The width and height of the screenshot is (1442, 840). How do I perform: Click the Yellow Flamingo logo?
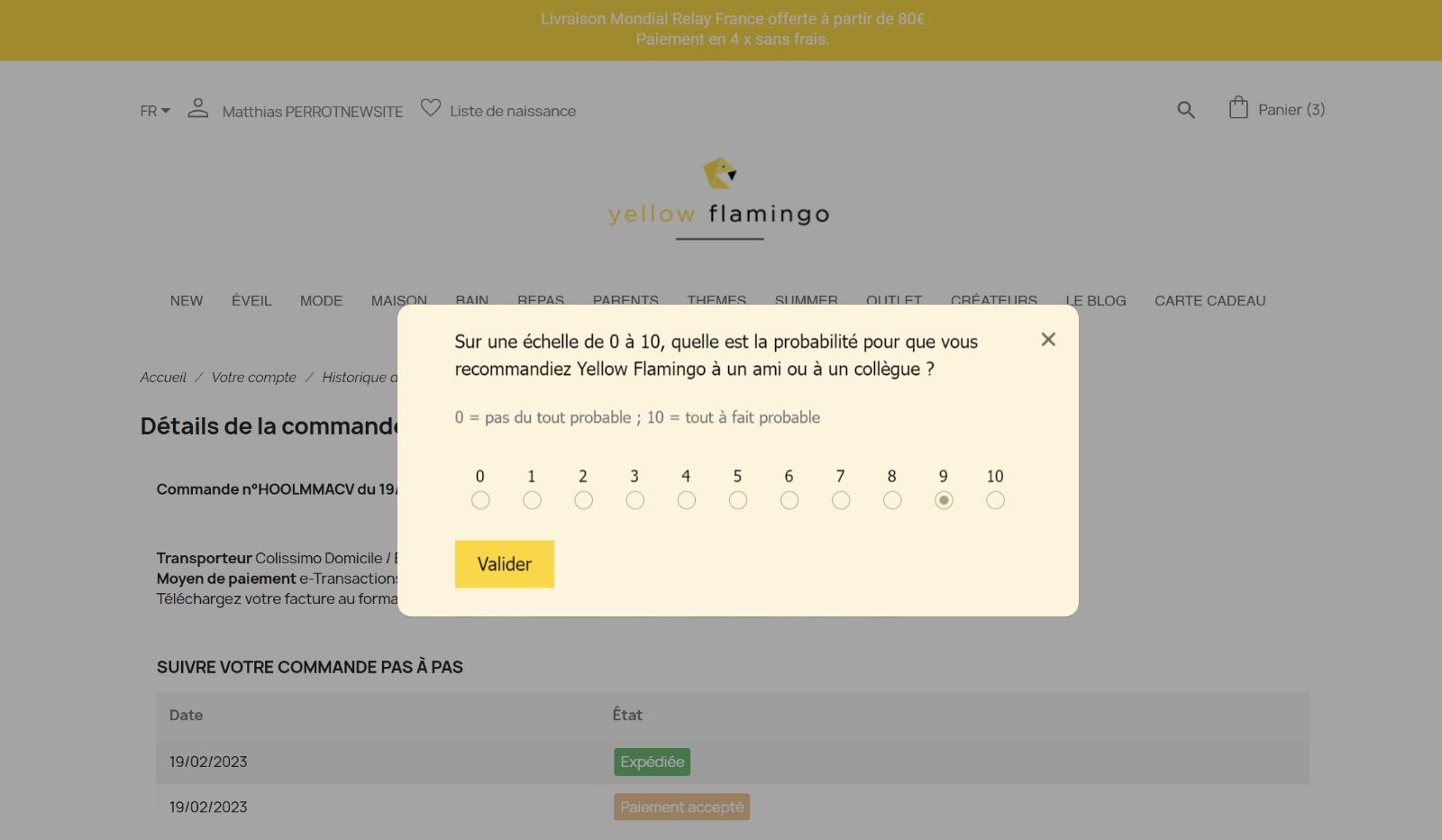pos(719,198)
